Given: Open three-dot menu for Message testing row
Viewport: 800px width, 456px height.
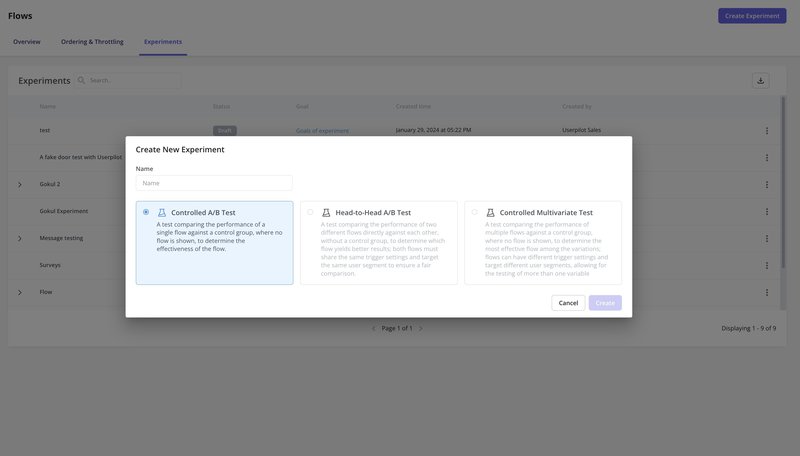Looking at the screenshot, I should point(767,238).
